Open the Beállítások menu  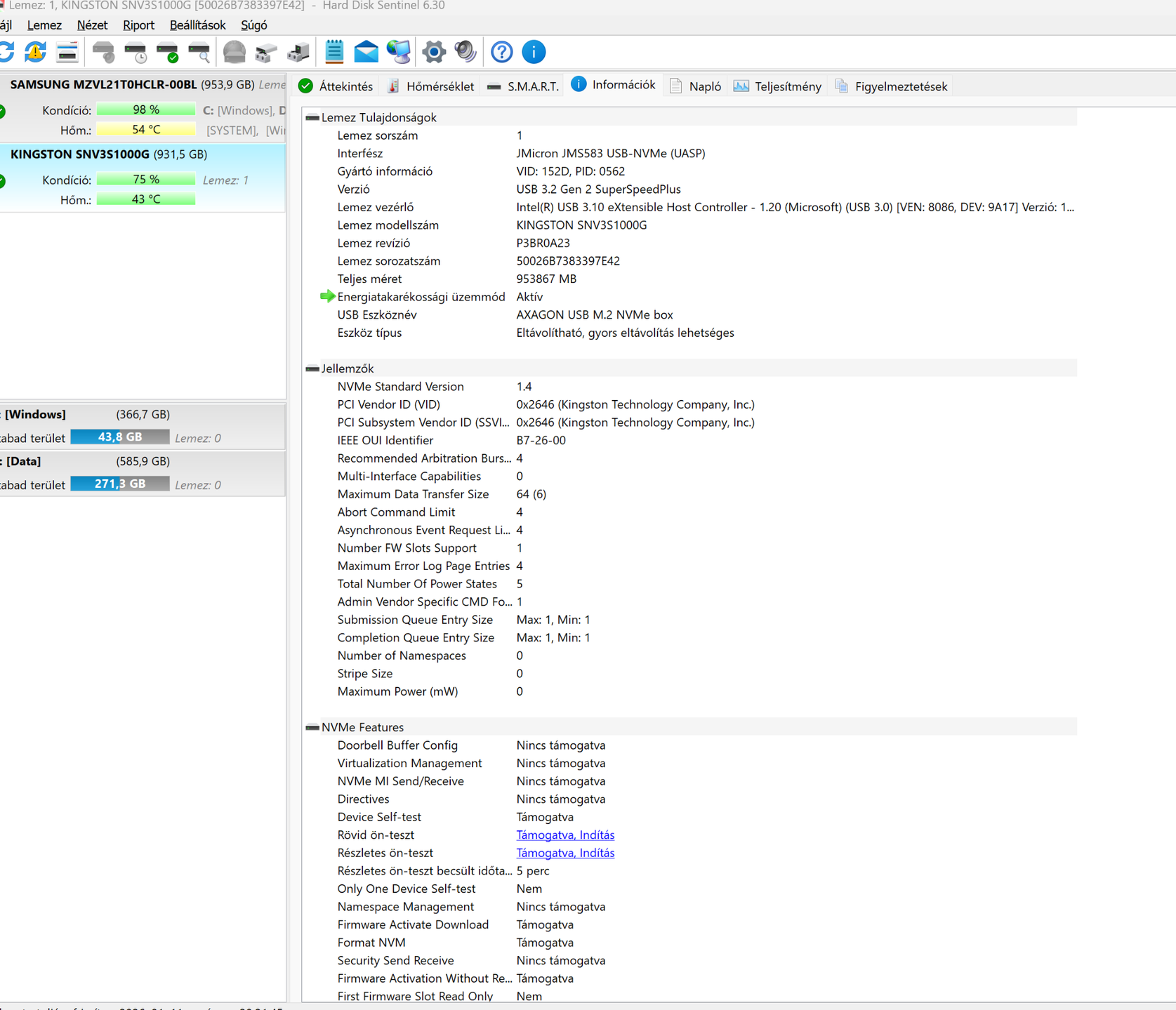coord(197,25)
